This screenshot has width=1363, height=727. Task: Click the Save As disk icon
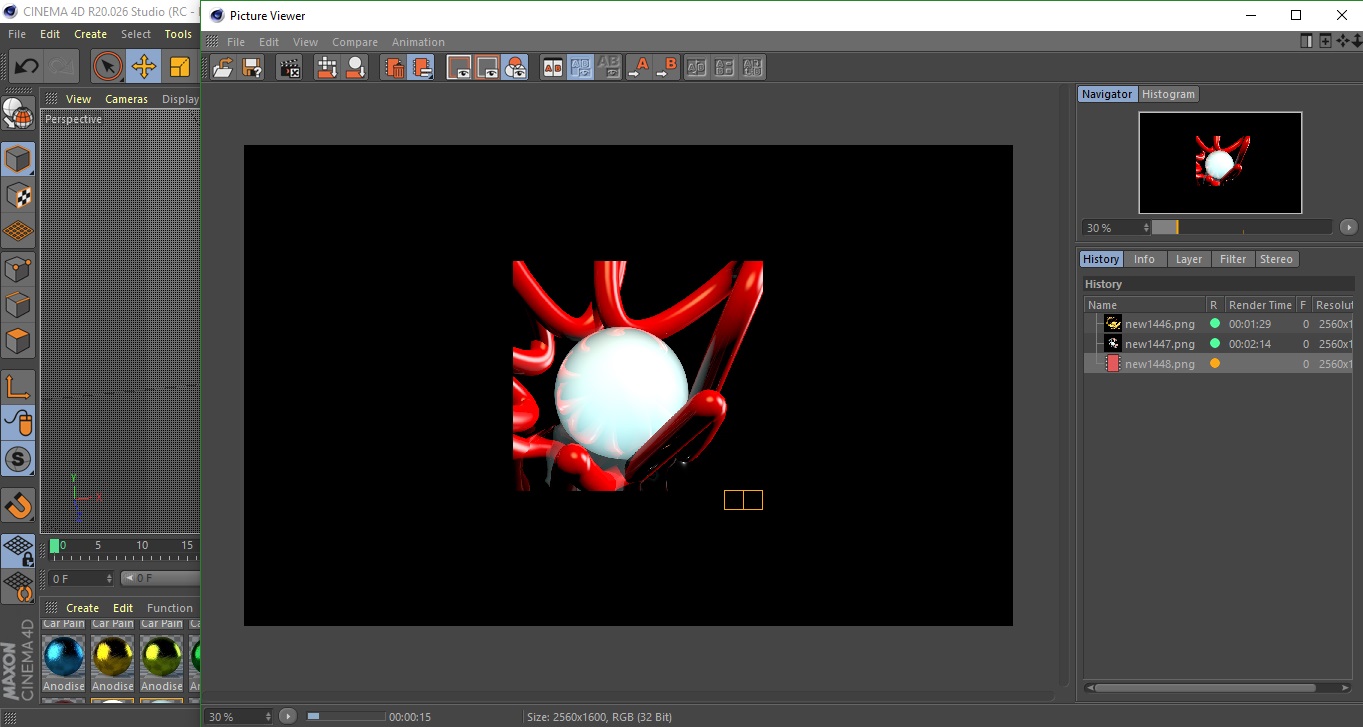click(253, 68)
